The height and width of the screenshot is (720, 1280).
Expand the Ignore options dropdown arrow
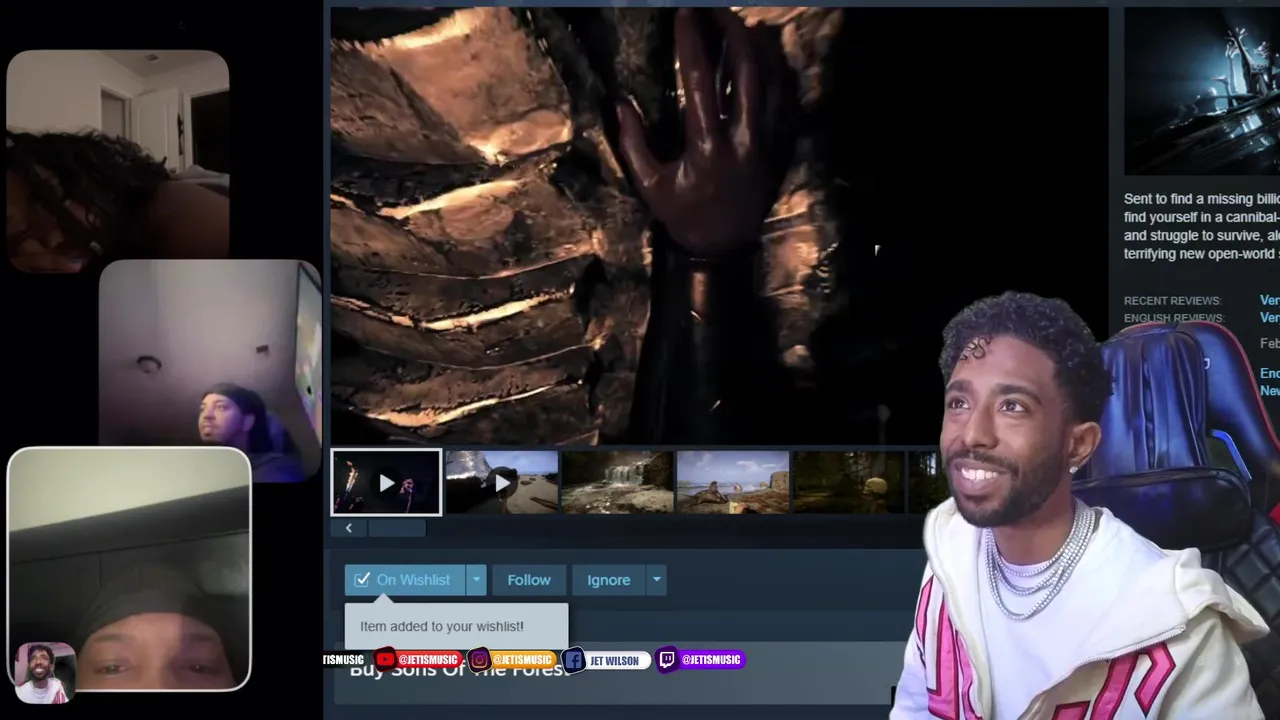tap(656, 580)
